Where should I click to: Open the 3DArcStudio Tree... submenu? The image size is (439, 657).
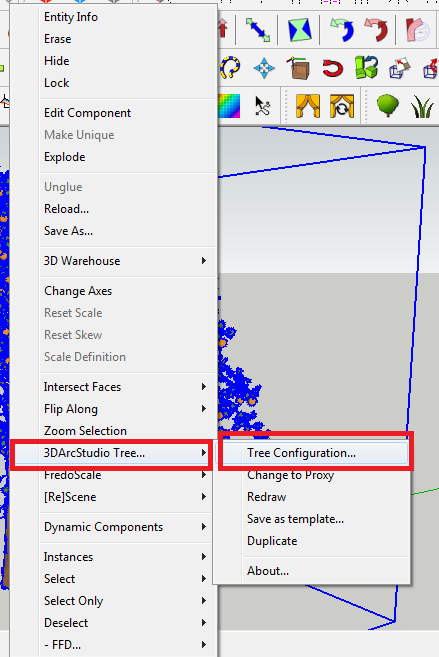[x=111, y=453]
